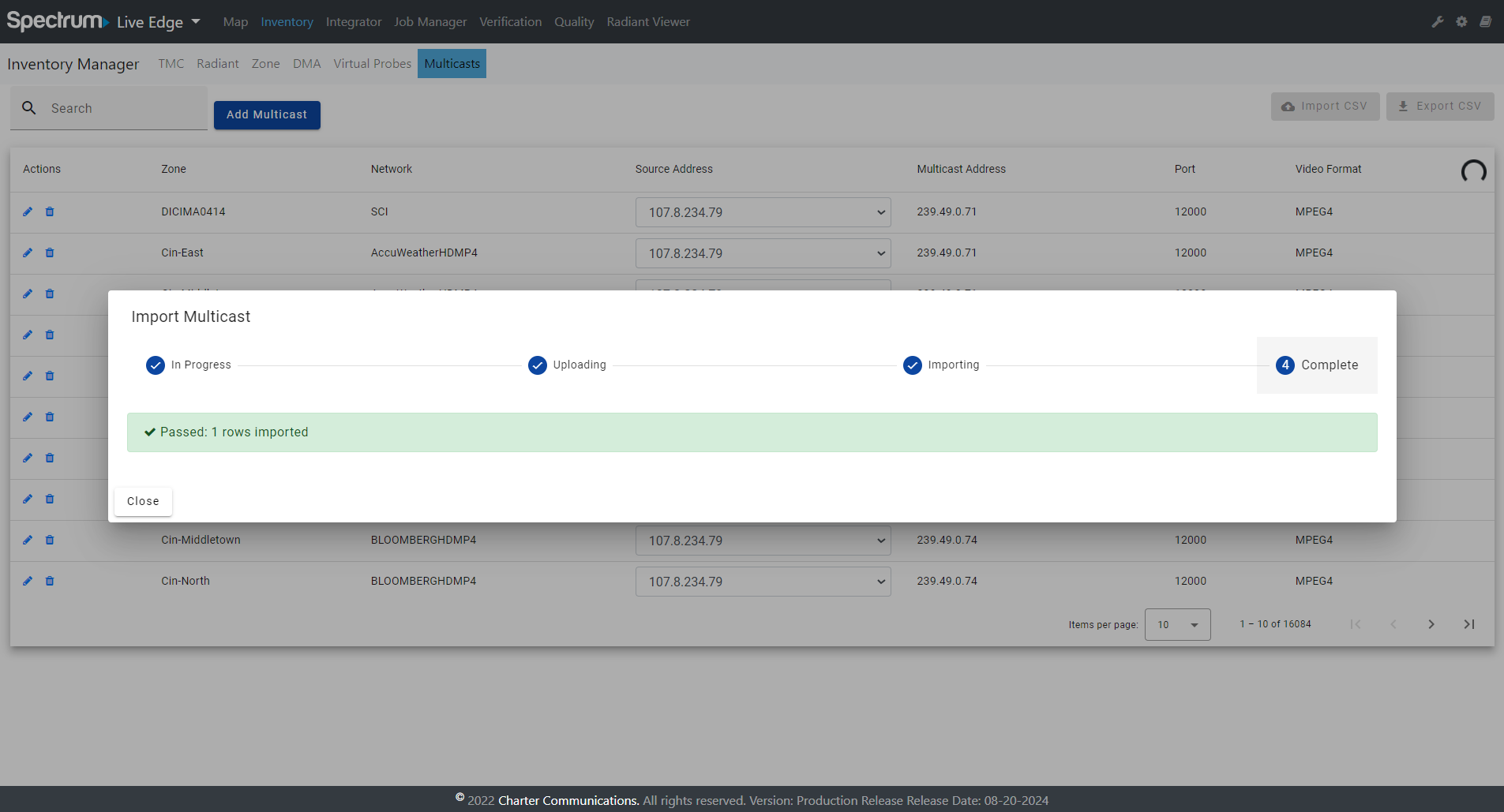Open the items per page dropdown

1177,624
